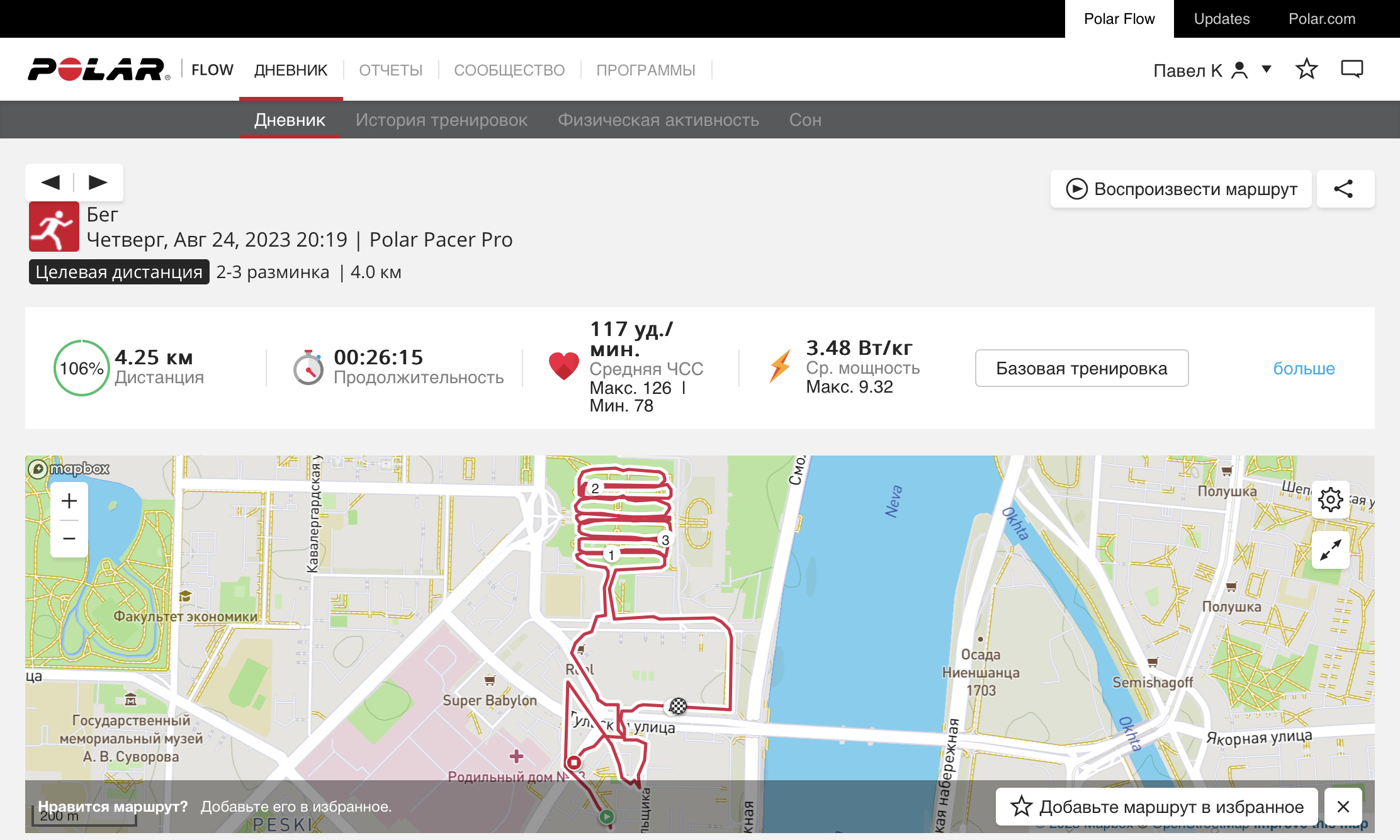Click the Mapbox logo
The image size is (1400, 840).
pos(69,469)
